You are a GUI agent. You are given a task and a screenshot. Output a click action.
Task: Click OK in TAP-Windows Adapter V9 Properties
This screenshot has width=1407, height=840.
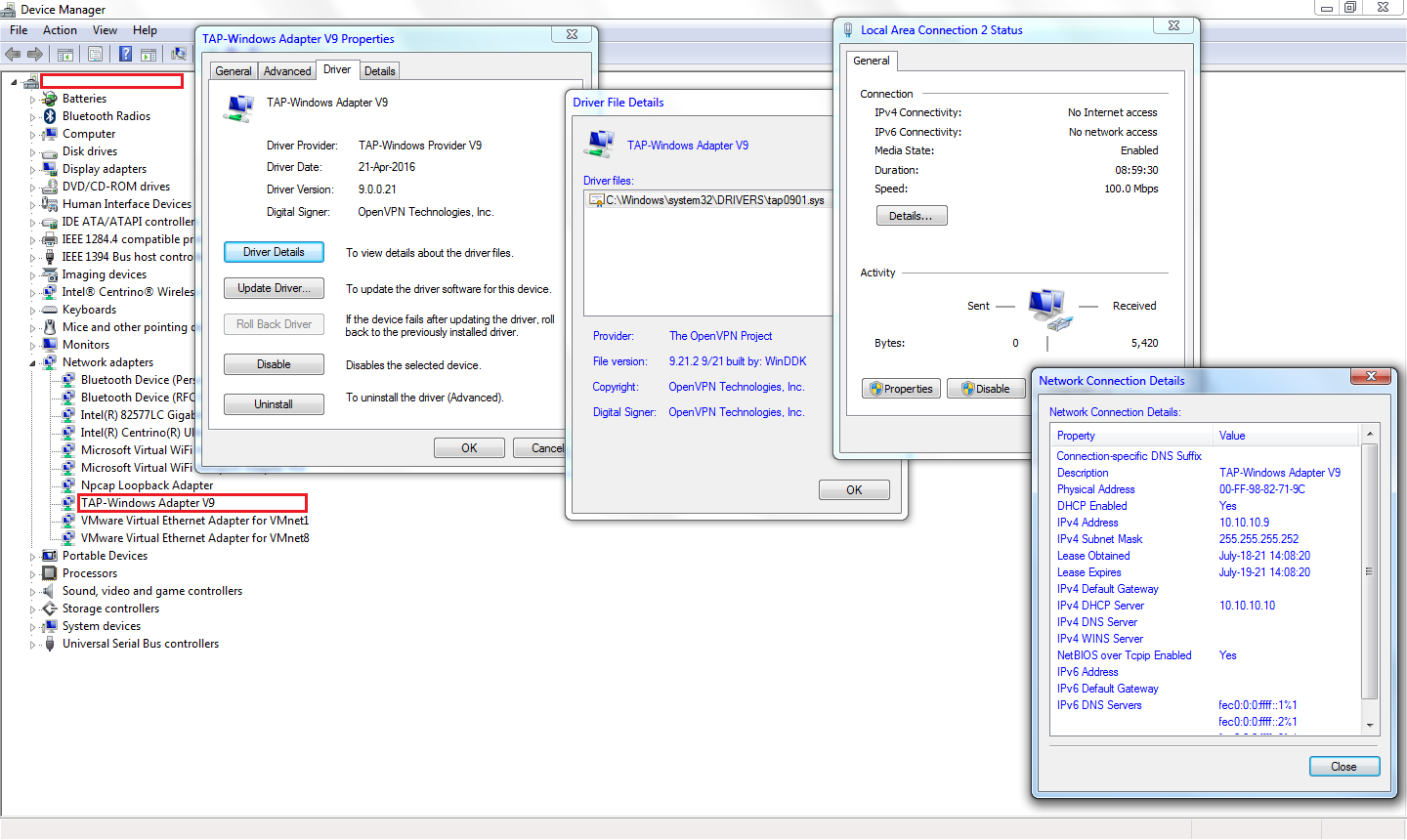[469, 448]
